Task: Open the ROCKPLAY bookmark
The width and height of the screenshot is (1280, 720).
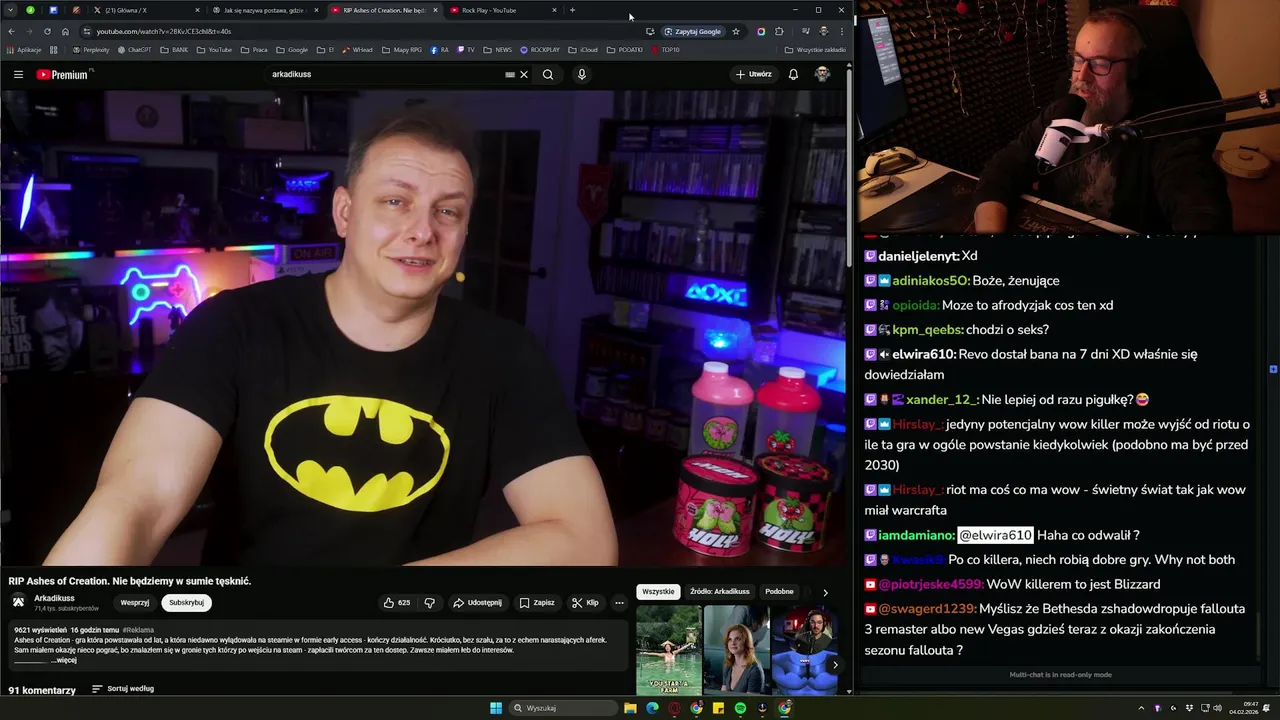Action: coord(540,49)
